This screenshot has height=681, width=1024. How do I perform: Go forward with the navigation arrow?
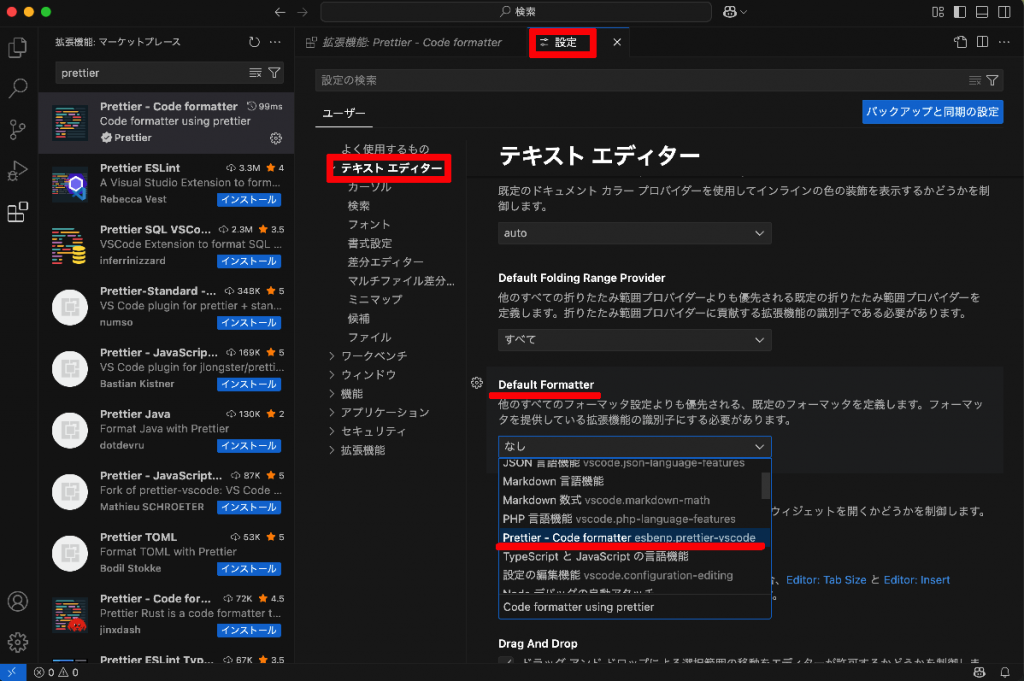[x=302, y=12]
